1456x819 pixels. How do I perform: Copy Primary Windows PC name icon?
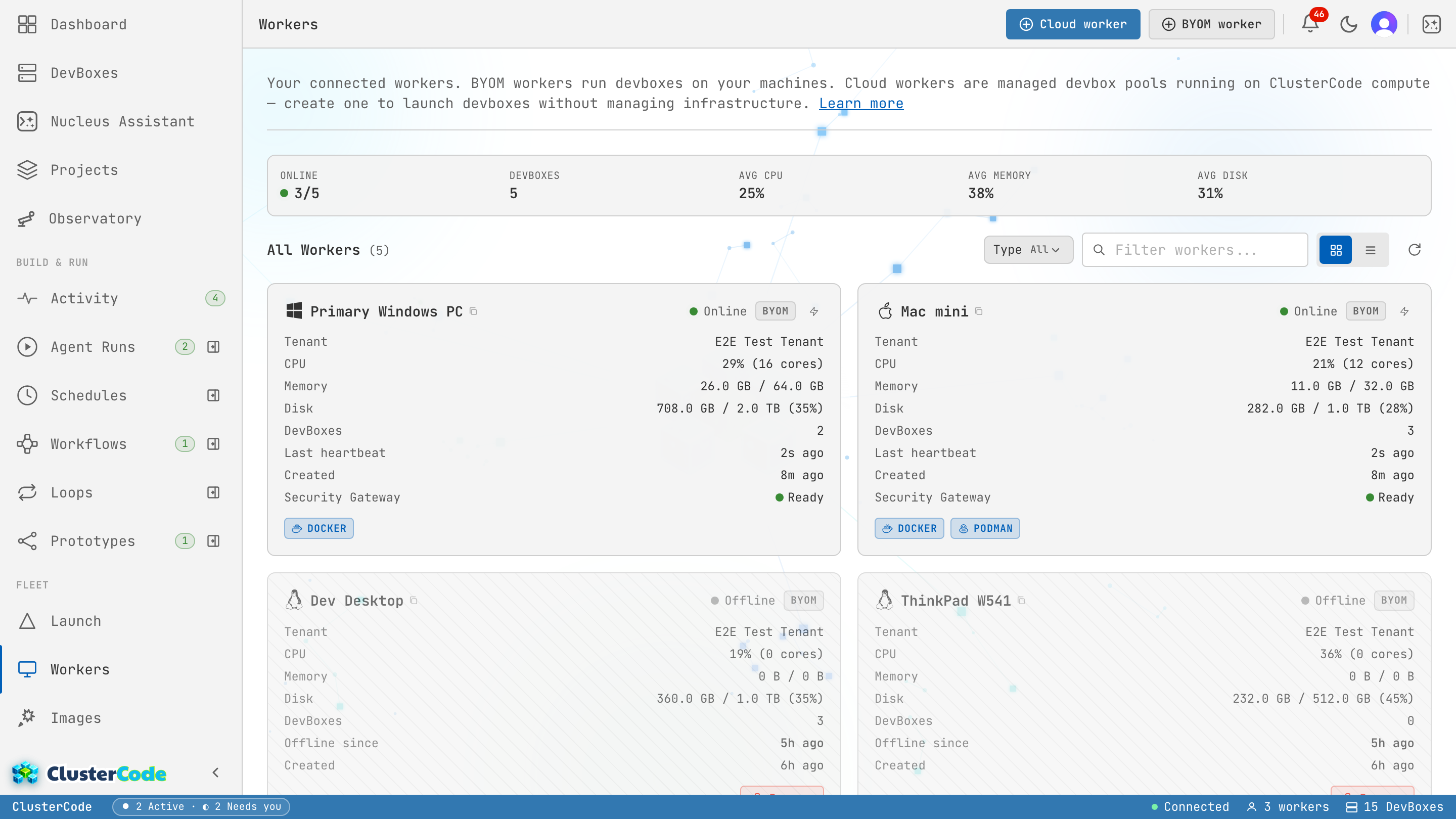click(x=474, y=311)
